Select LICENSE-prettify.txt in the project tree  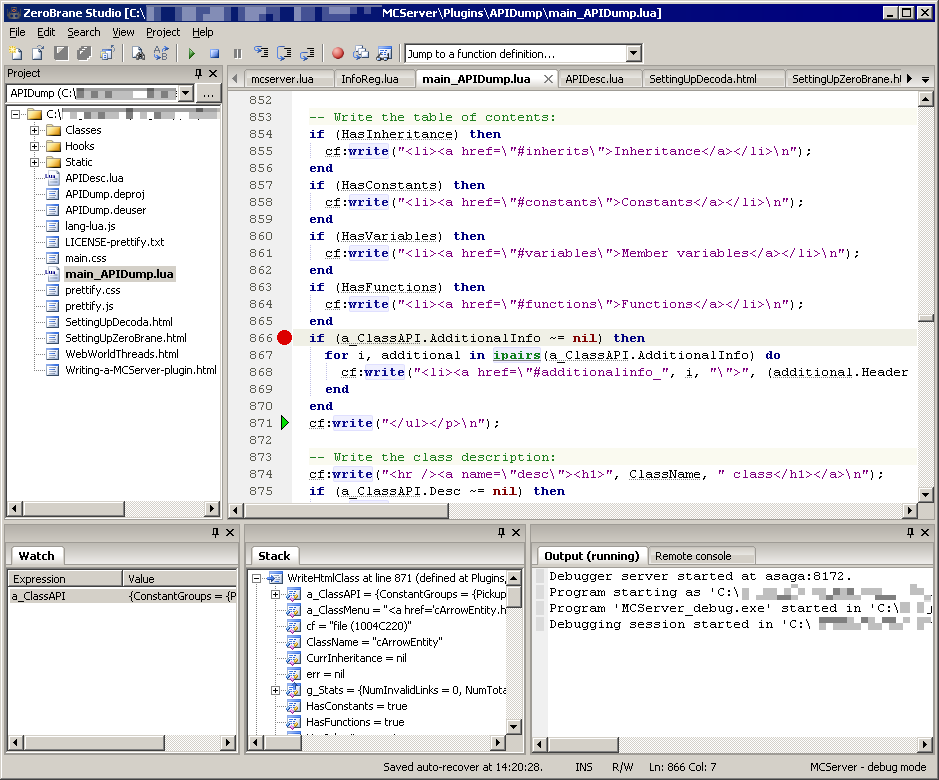[114, 242]
